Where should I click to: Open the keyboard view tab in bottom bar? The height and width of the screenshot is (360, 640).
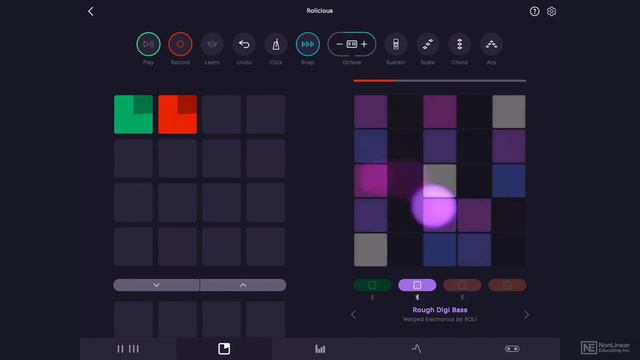(128, 349)
